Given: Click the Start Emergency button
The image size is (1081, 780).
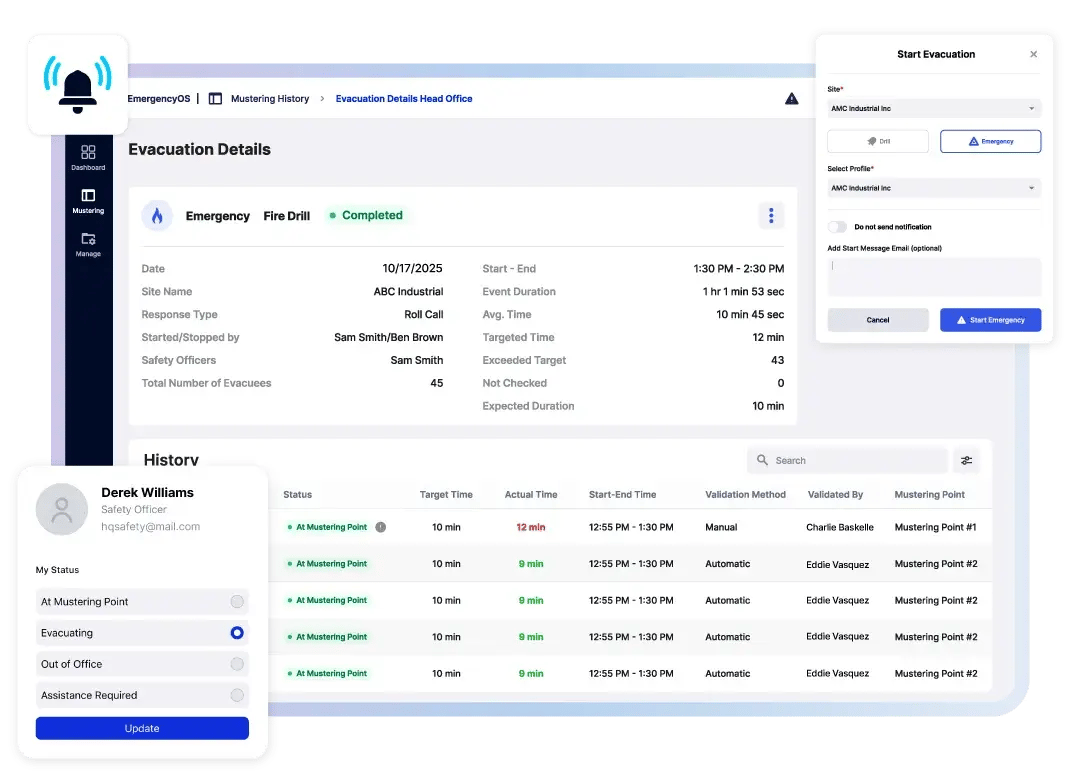Looking at the screenshot, I should (991, 320).
